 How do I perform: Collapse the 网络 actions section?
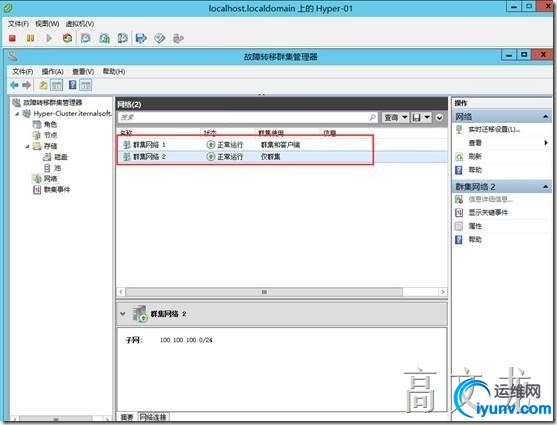[546, 117]
